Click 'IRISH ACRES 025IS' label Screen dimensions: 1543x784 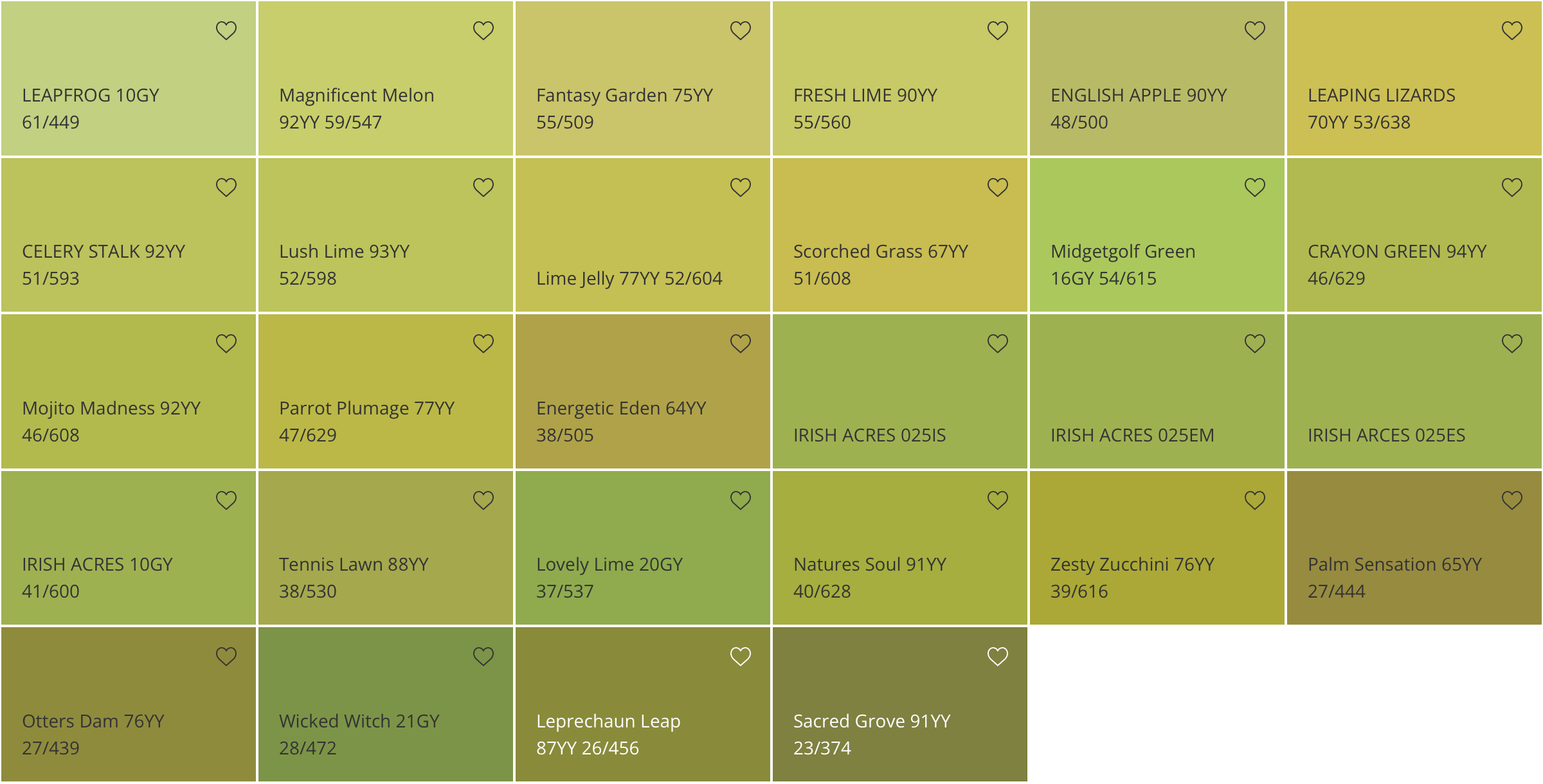(870, 436)
